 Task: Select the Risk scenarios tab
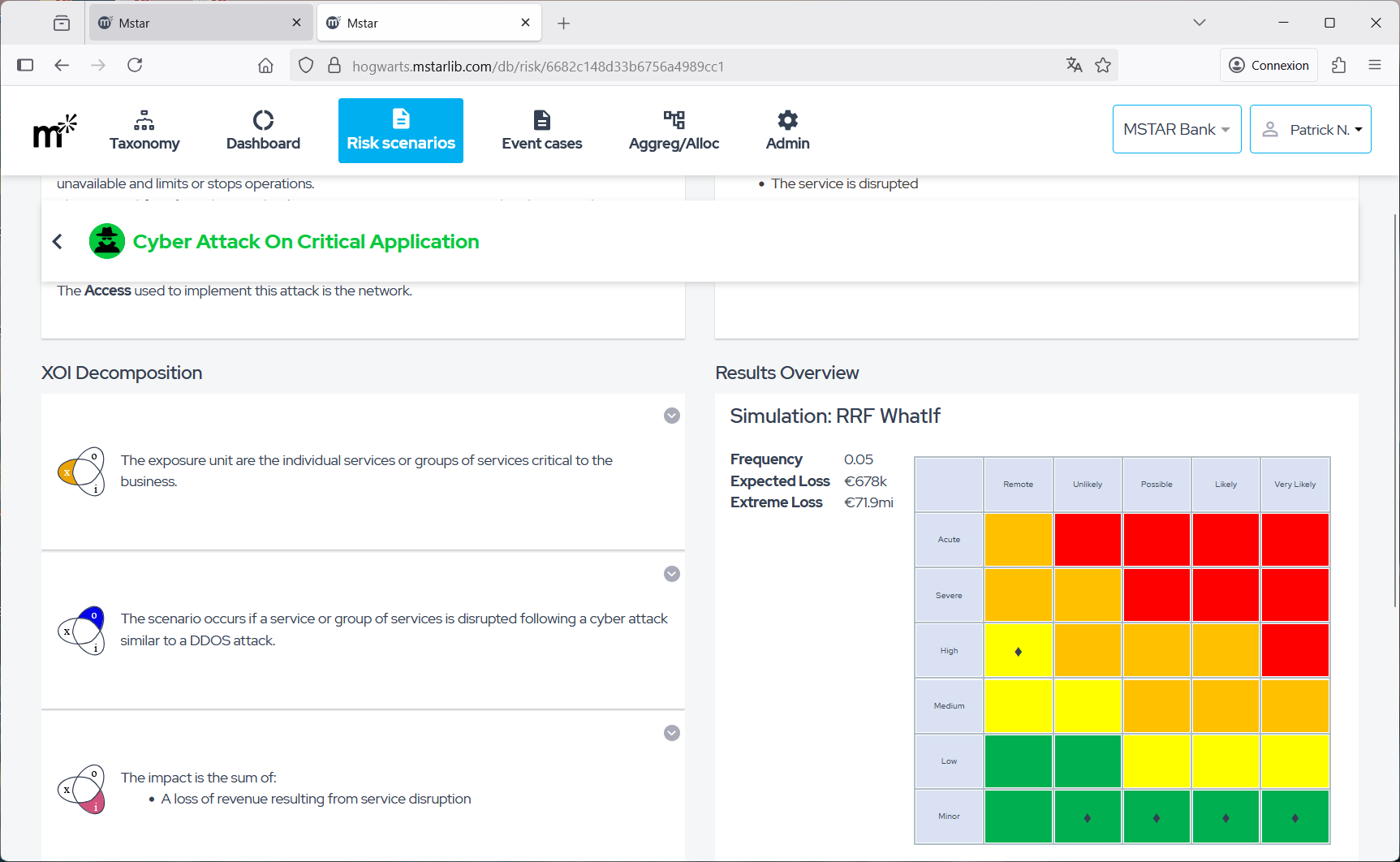401,131
